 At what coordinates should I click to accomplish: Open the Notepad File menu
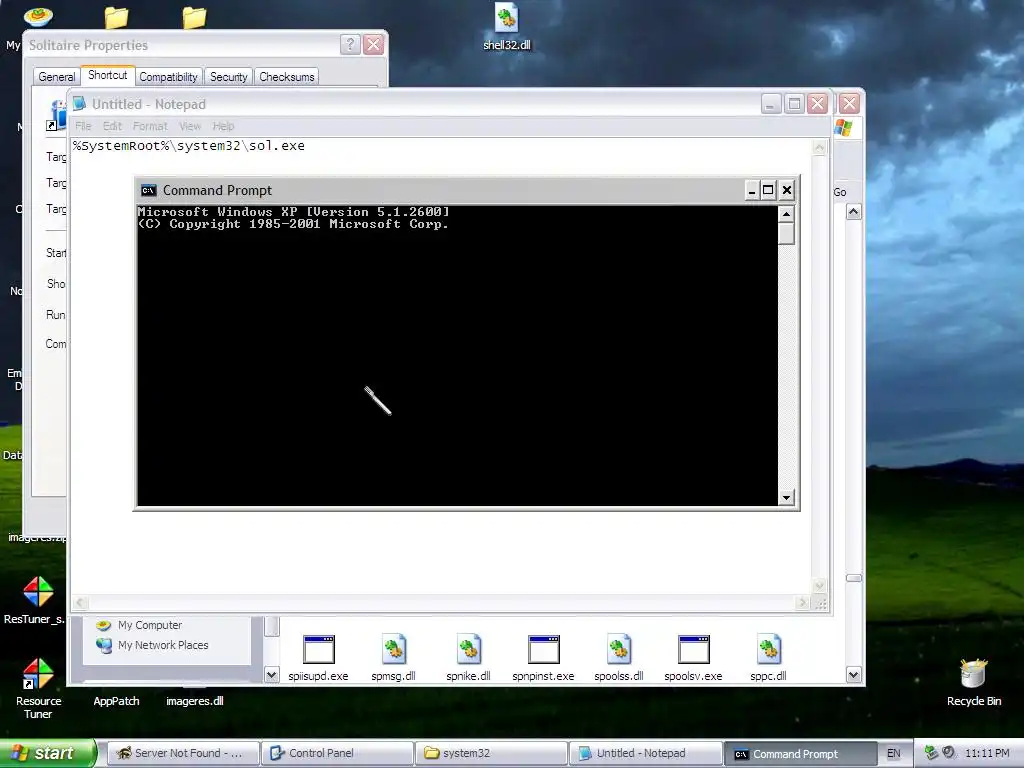pyautogui.click(x=83, y=126)
